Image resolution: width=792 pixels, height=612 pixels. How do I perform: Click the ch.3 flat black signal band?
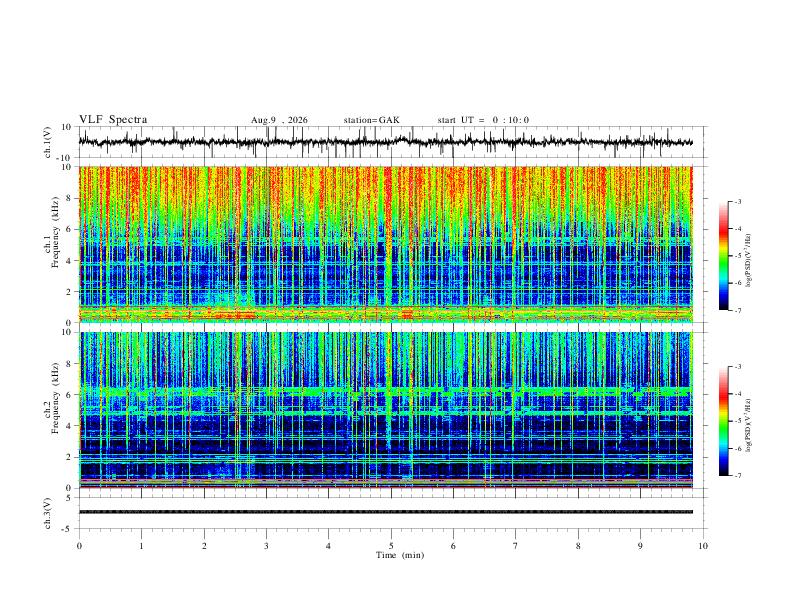(x=386, y=512)
